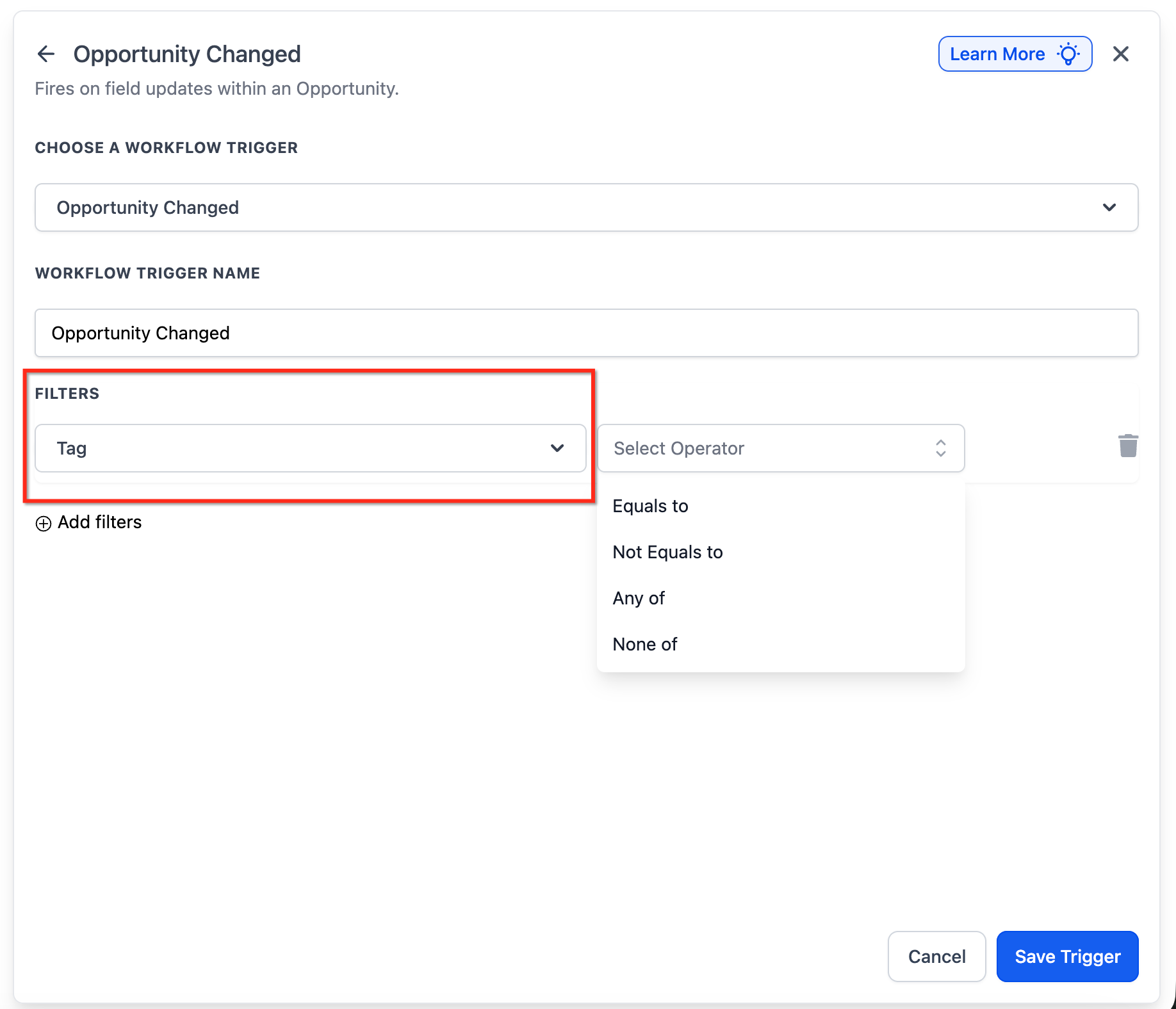The height and width of the screenshot is (1009, 1176).
Task: Cancel the trigger changes
Action: tap(936, 957)
